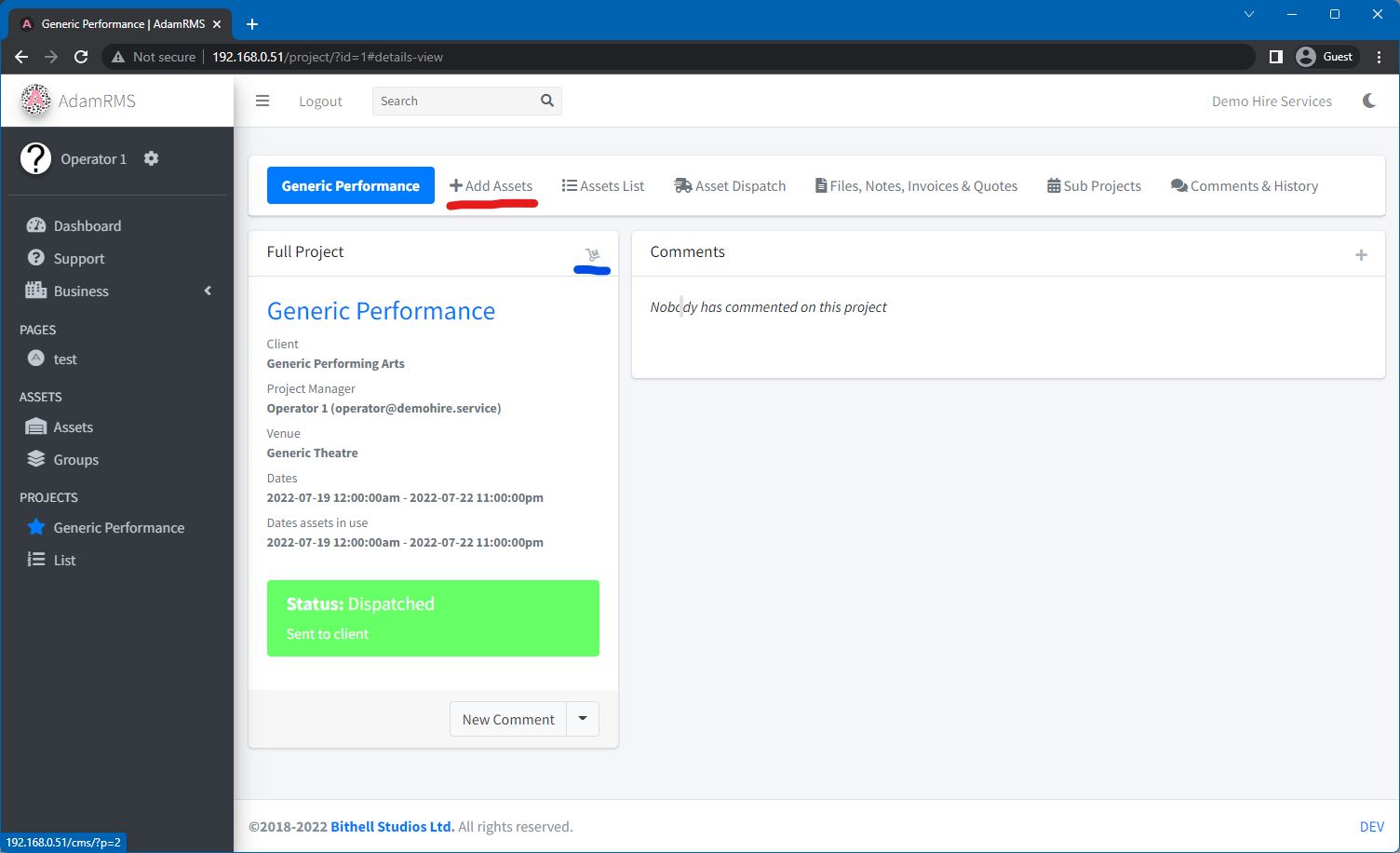This screenshot has height=853, width=1400.
Task: Click the asset dispatch cart icon in Full Project
Action: coord(592,252)
